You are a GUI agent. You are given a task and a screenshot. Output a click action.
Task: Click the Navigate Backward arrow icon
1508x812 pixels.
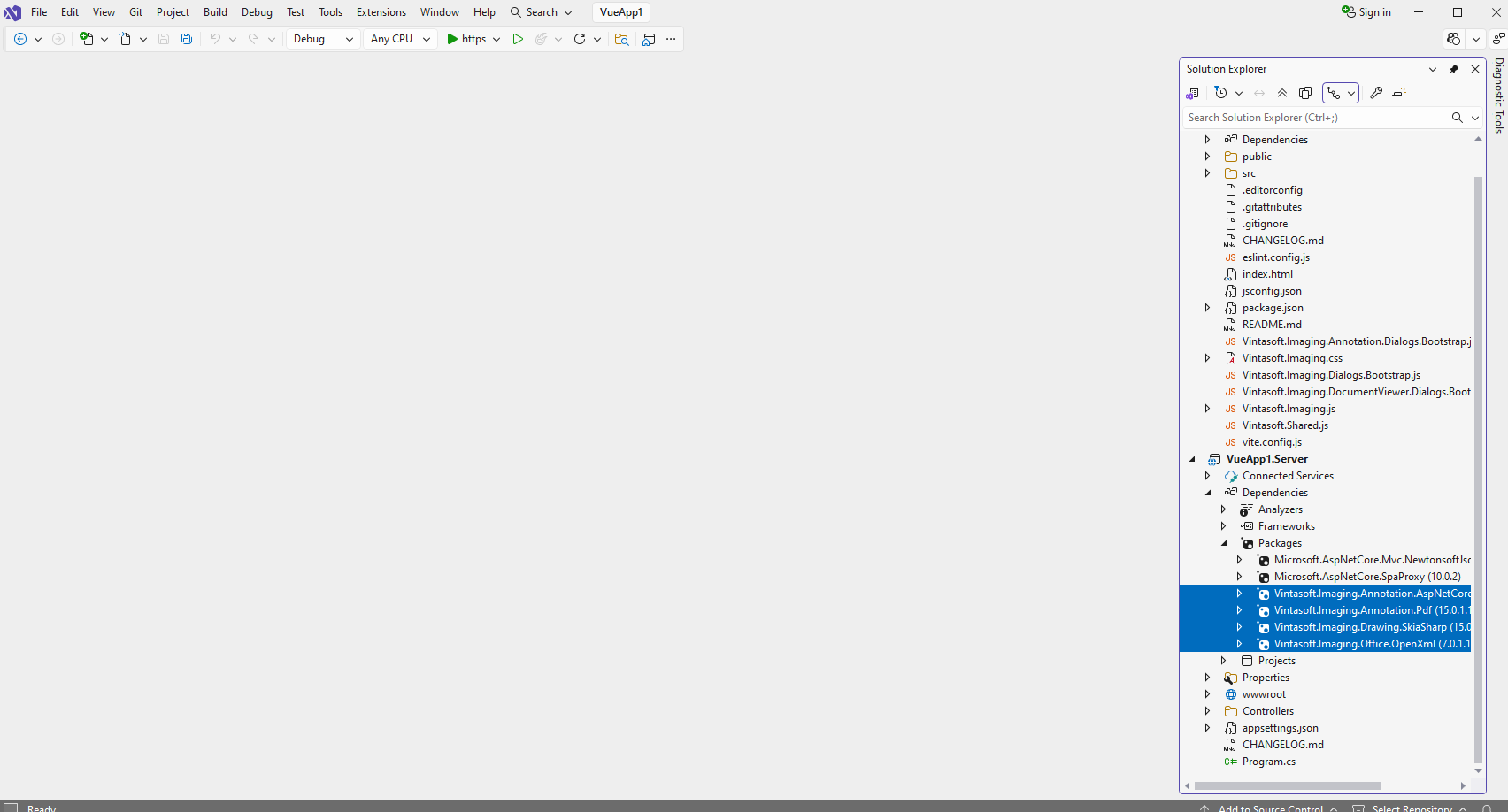(x=20, y=39)
